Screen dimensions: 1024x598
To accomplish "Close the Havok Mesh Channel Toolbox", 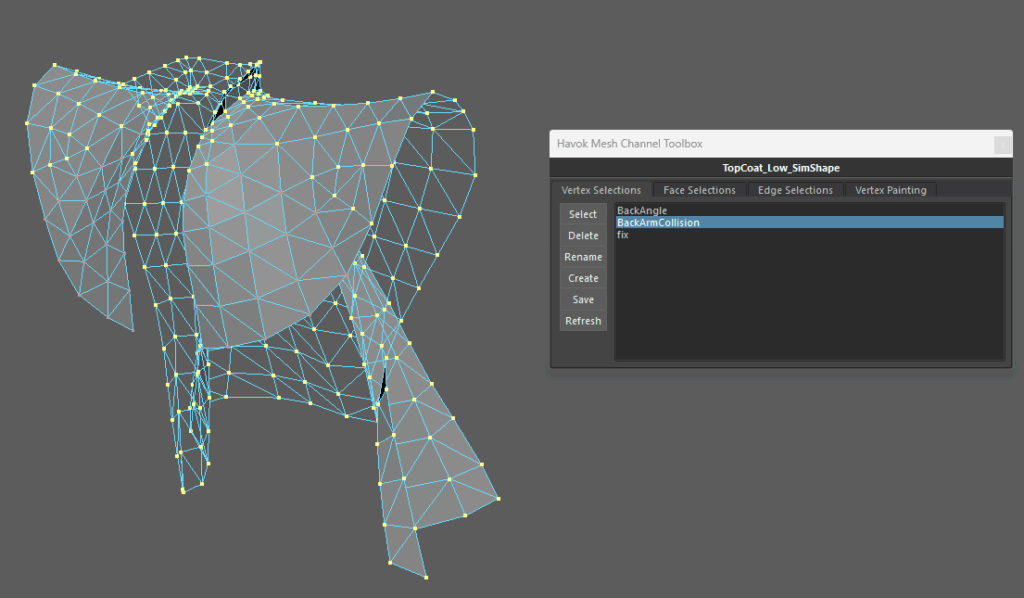I will [x=1002, y=144].
